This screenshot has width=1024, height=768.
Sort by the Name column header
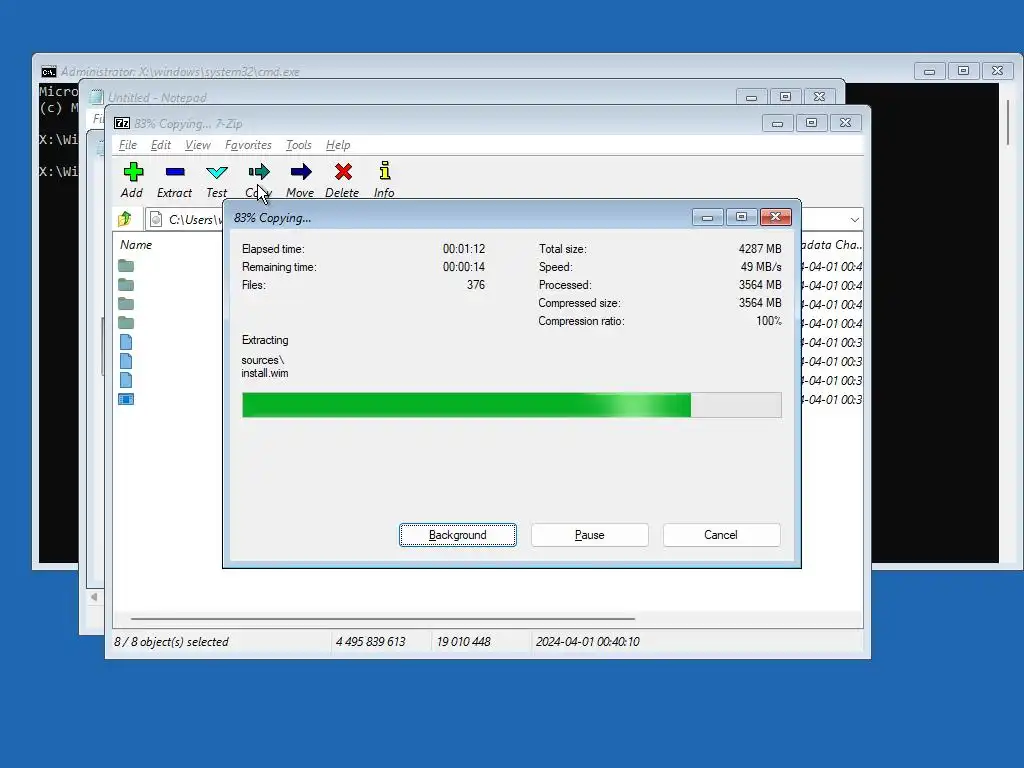(x=136, y=245)
